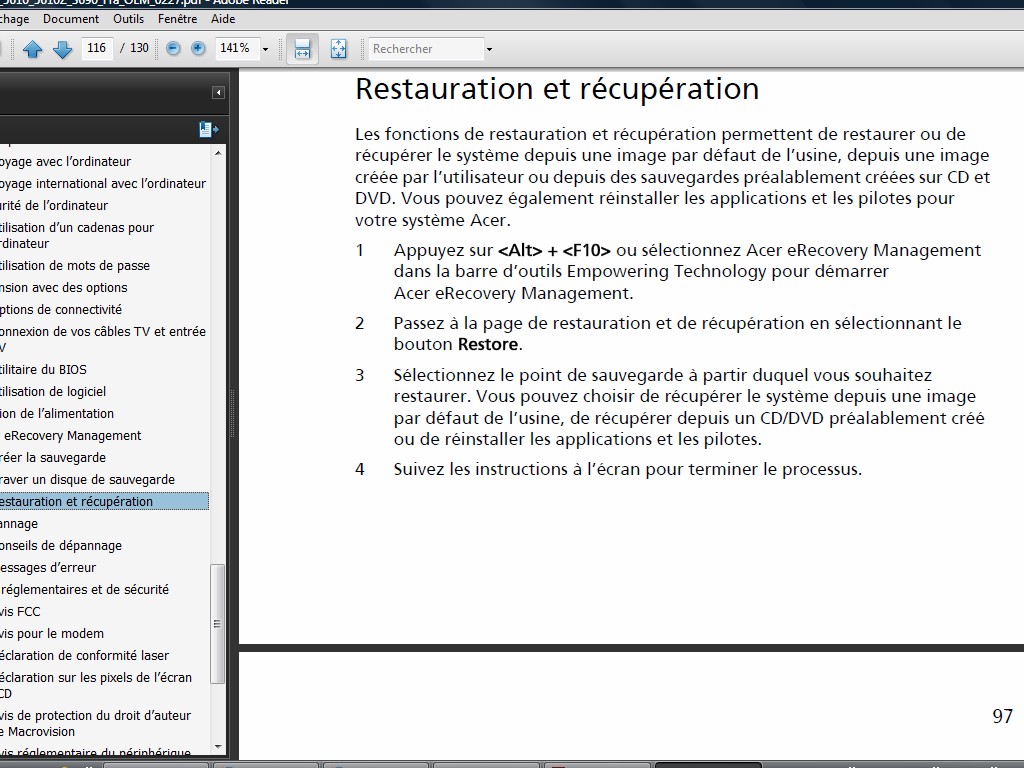Open the Rechercher search options dropdown
Image resolution: width=1024 pixels, height=768 pixels.
(x=489, y=49)
